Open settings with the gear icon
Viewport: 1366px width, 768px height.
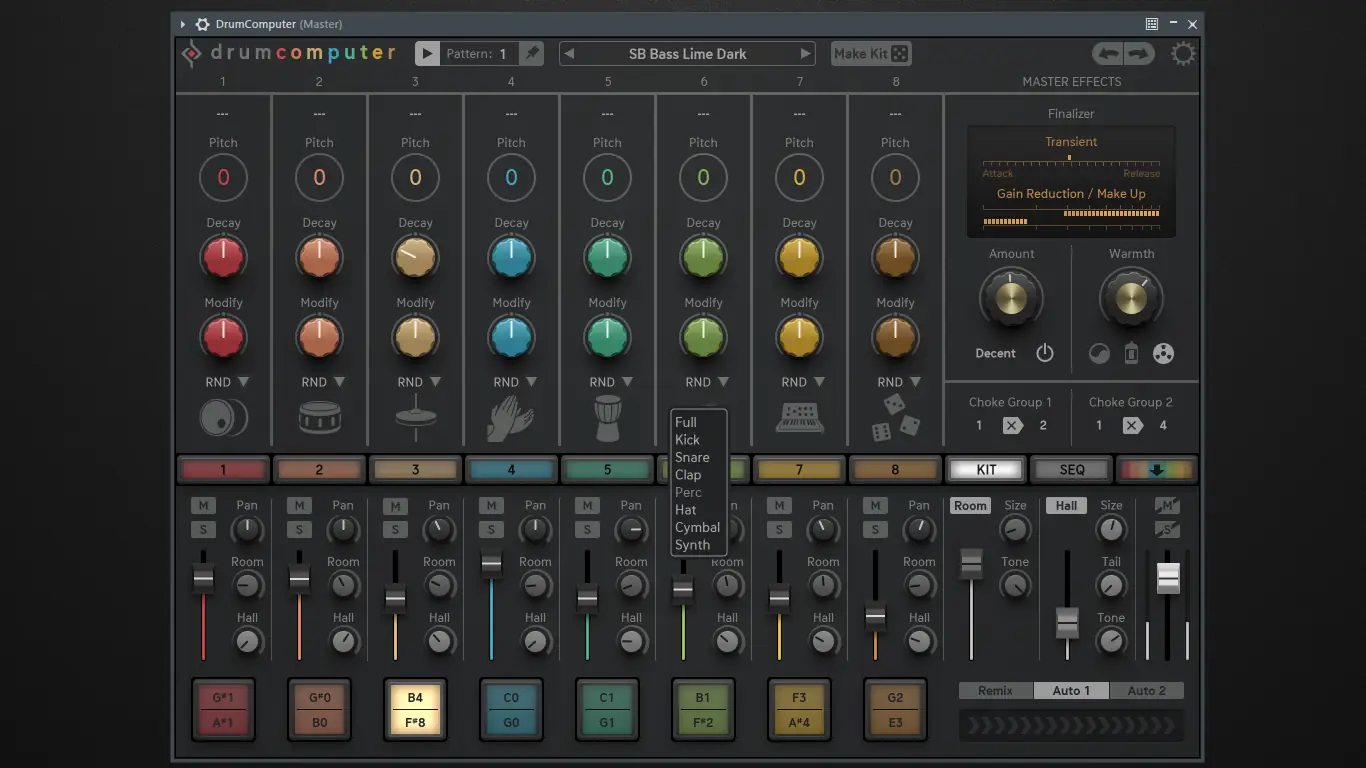click(1183, 54)
